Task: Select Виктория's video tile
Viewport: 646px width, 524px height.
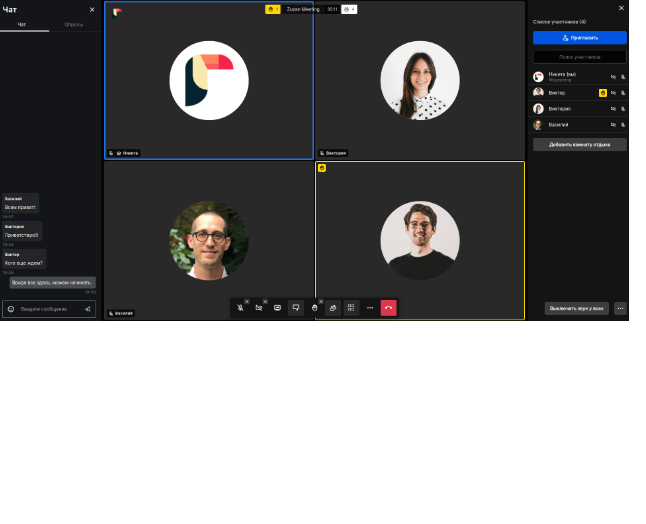Action: 420,80
